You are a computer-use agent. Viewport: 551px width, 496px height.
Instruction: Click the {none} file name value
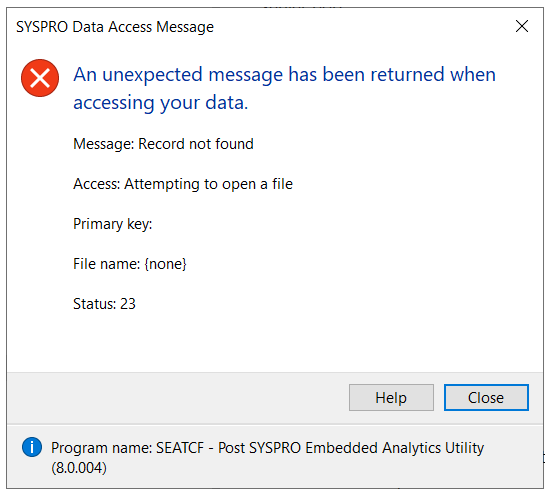[165, 264]
